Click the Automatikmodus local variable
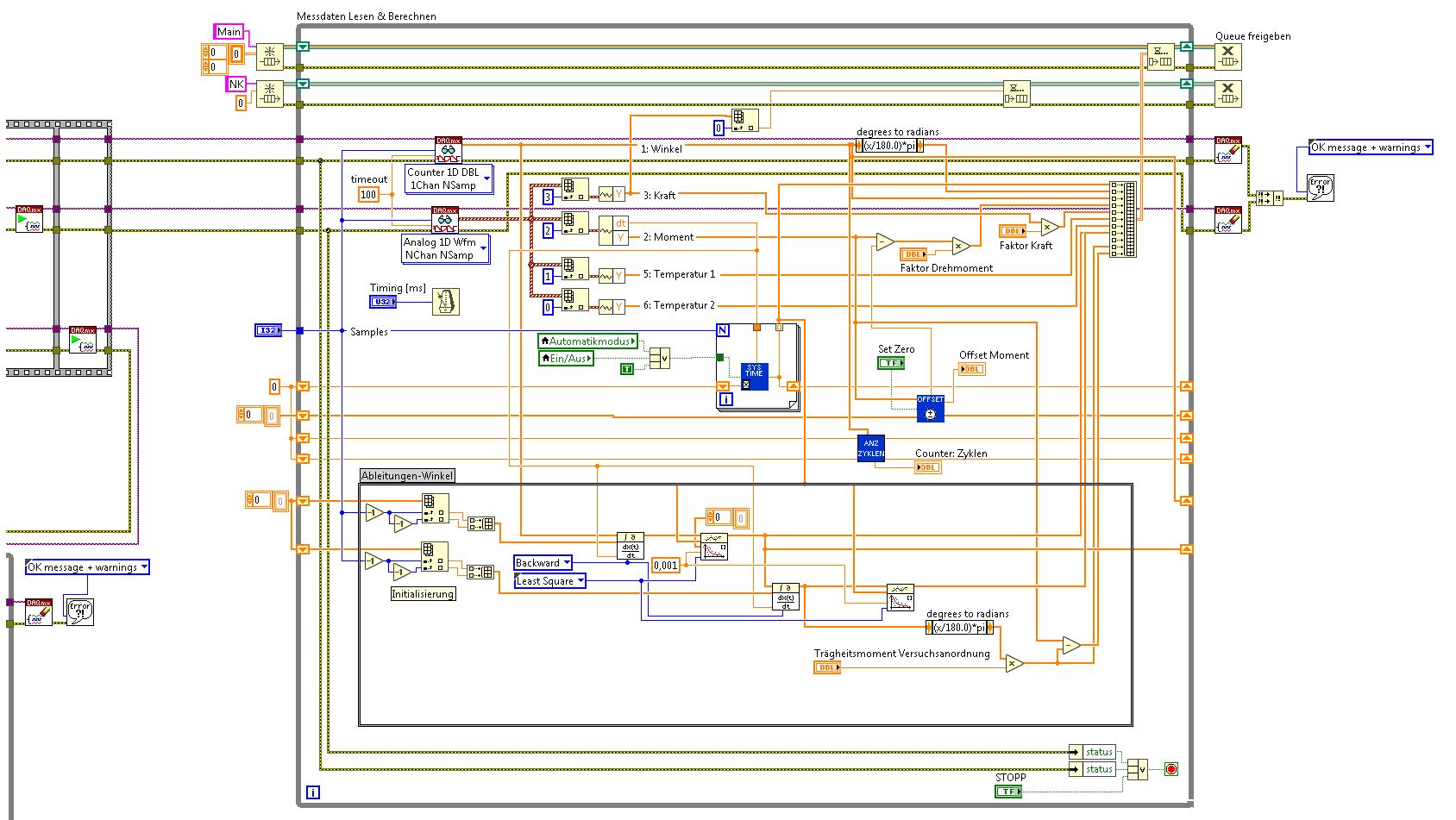Screen dimensions: 1456x820 tap(588, 341)
